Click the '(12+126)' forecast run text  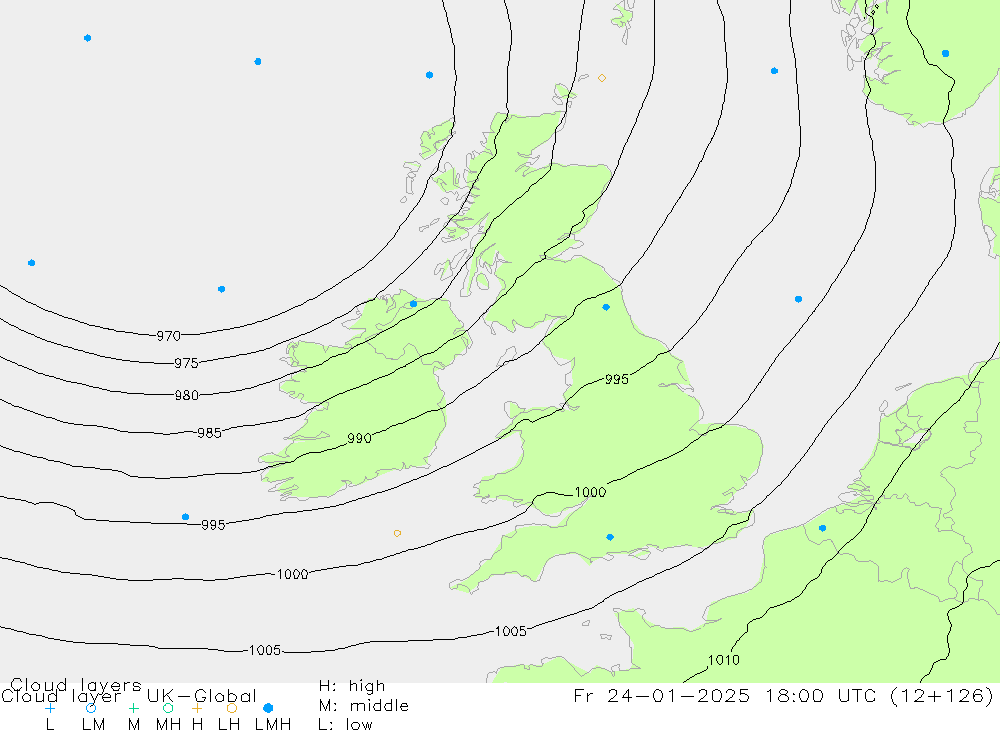(x=943, y=695)
